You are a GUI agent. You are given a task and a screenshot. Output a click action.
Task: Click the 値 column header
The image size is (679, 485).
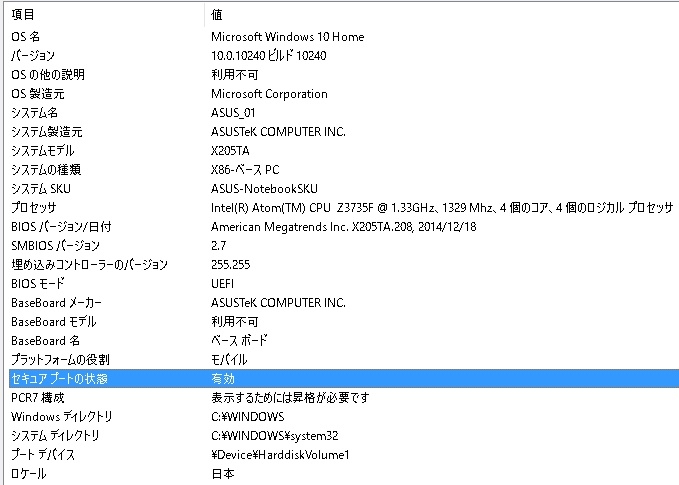click(218, 15)
